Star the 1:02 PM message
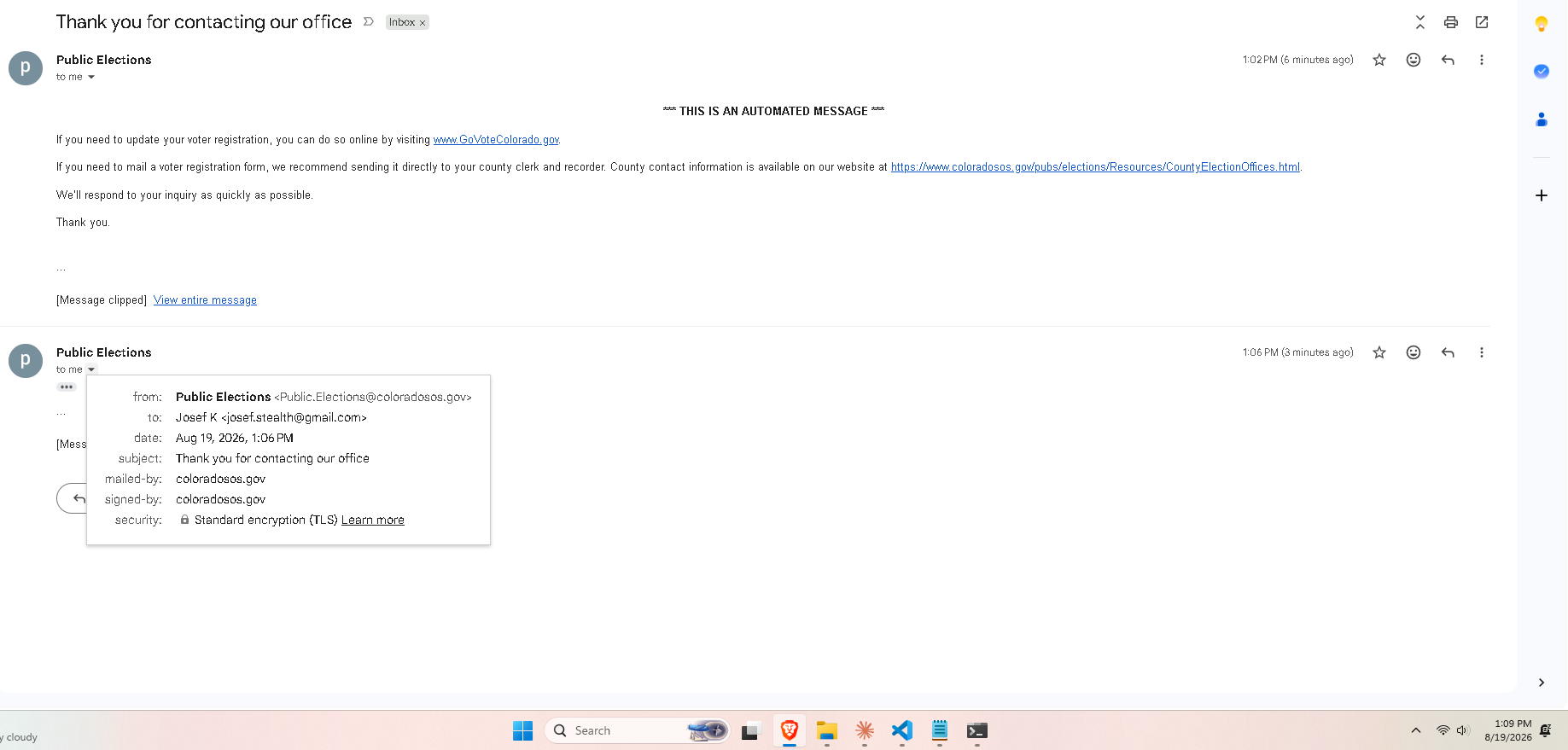 point(1379,60)
